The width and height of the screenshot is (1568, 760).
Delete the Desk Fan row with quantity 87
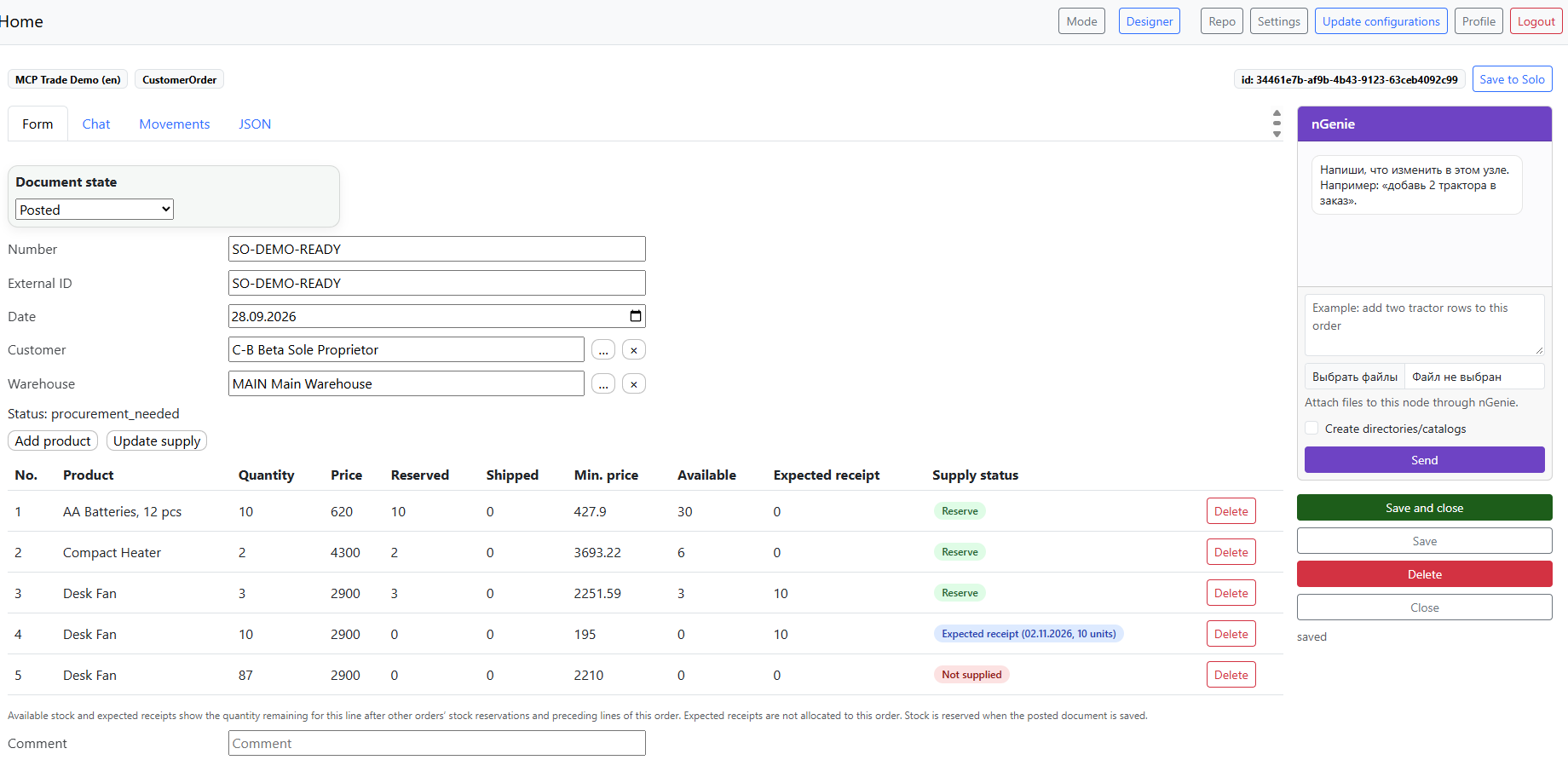(1231, 675)
